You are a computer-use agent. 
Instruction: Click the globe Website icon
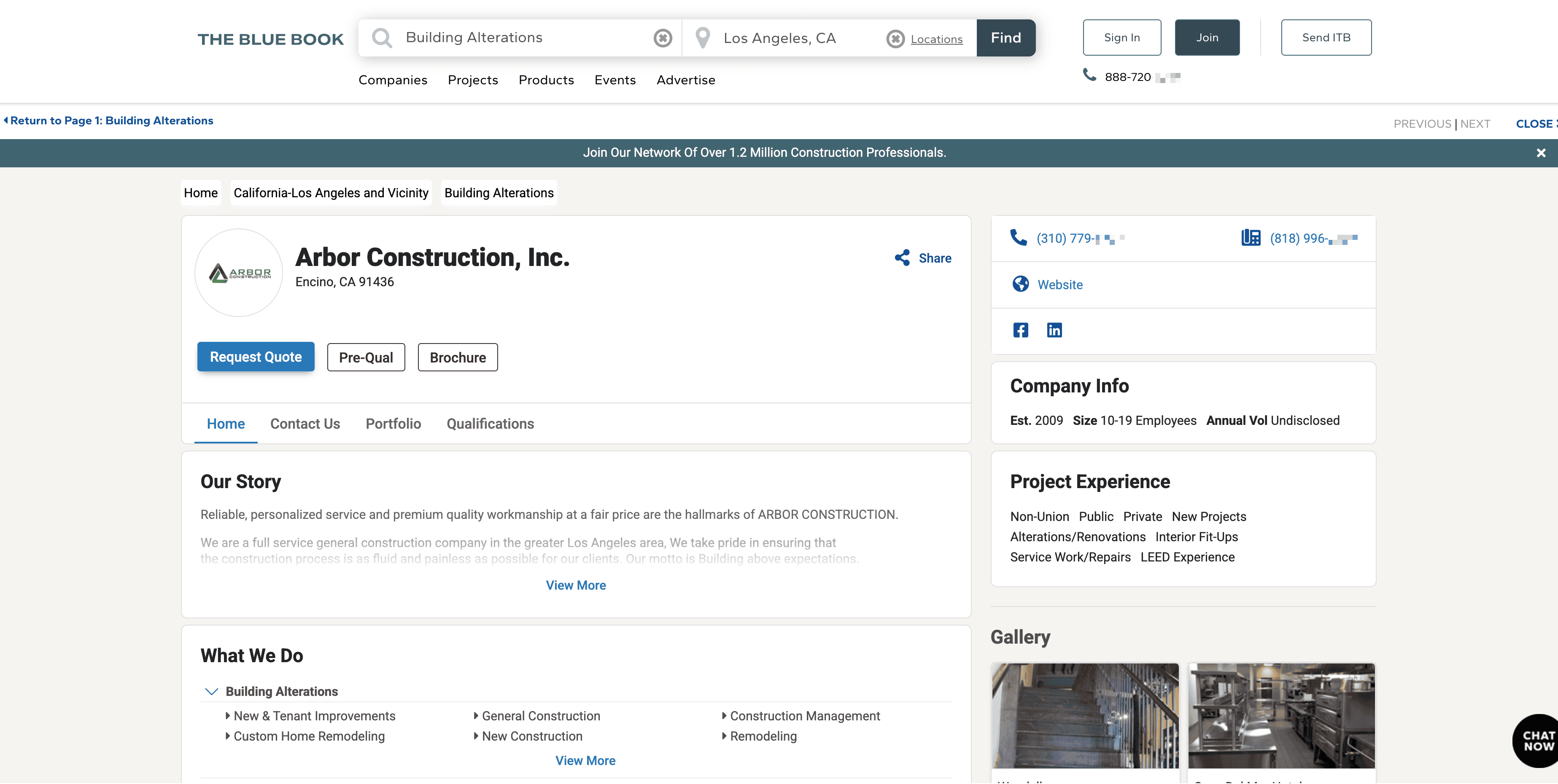coord(1020,284)
